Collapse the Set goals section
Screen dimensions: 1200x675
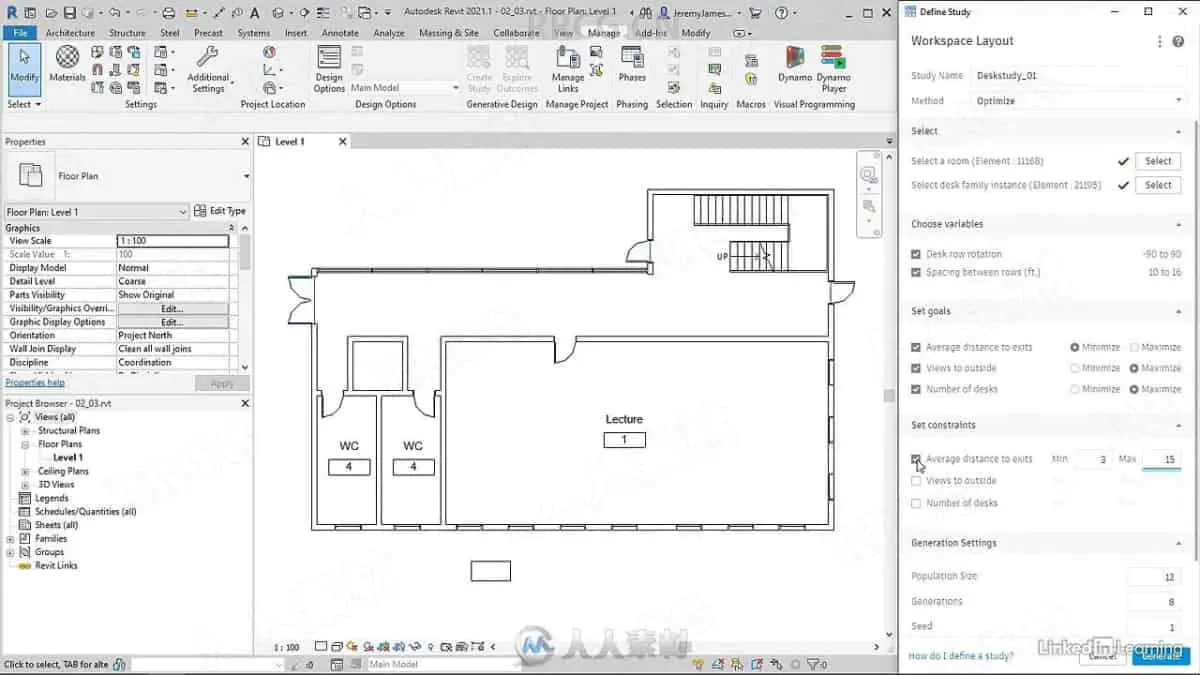click(x=1179, y=311)
